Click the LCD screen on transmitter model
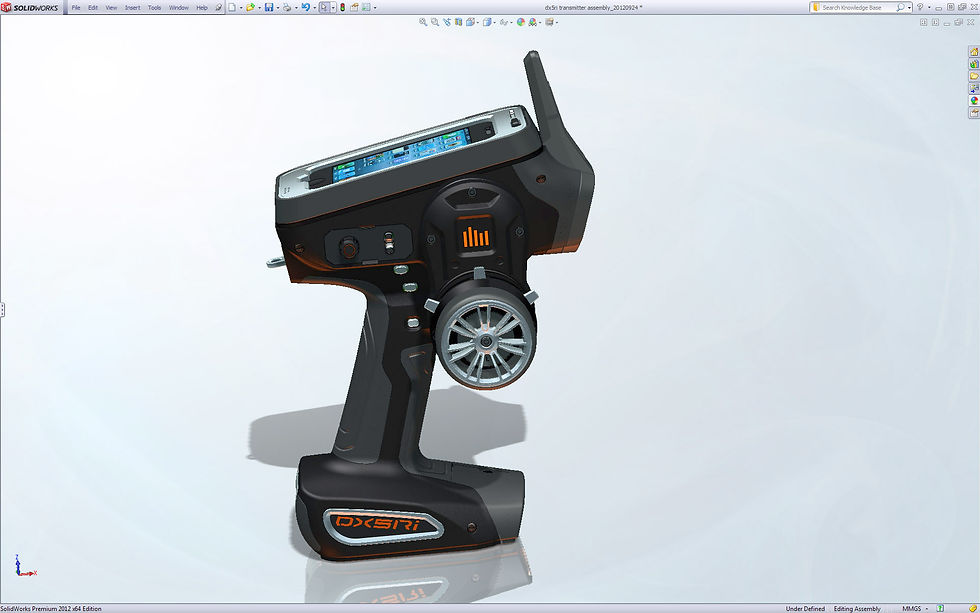 400,154
